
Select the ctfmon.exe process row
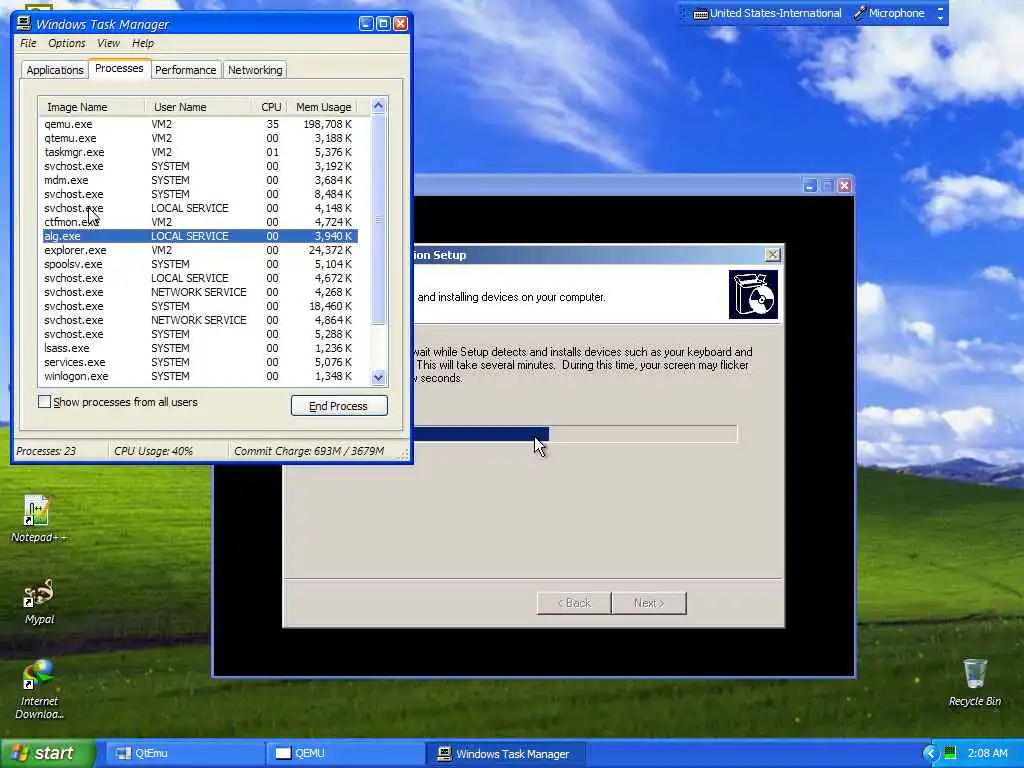pos(199,222)
